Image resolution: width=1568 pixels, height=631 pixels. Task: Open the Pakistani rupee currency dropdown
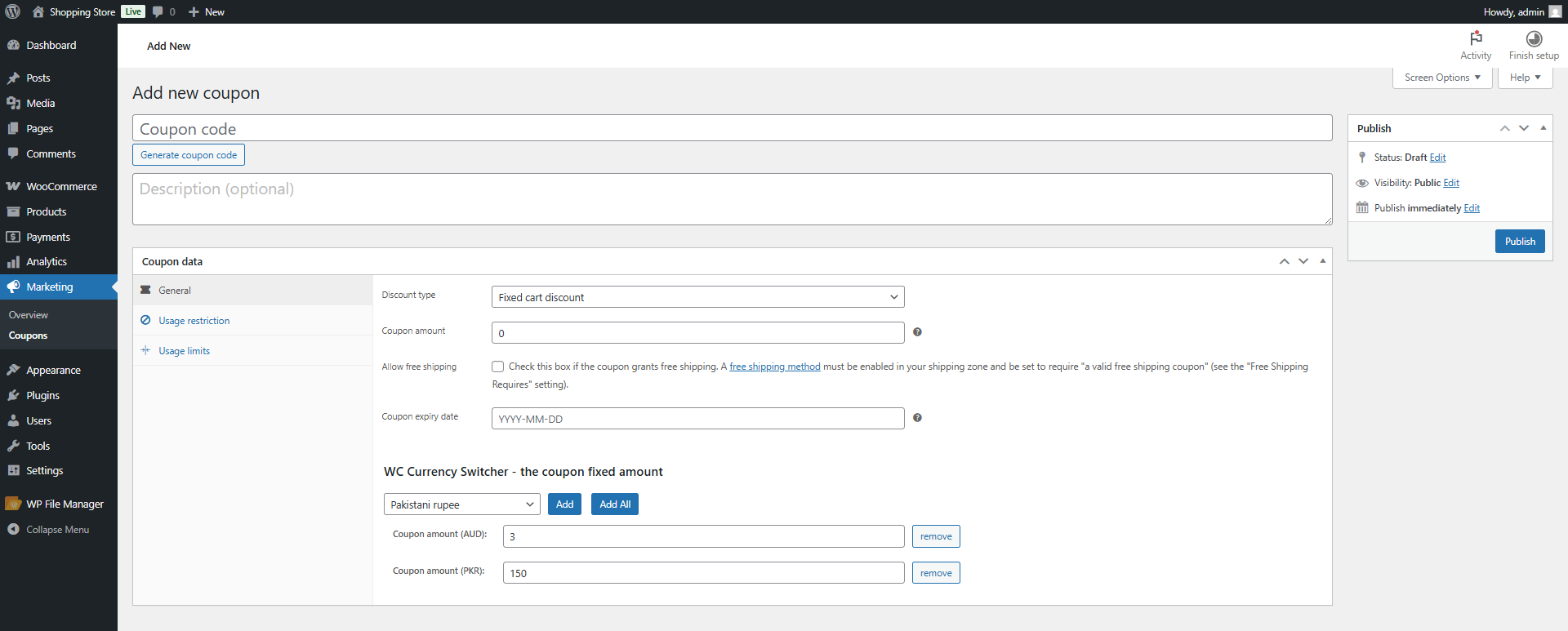point(462,504)
